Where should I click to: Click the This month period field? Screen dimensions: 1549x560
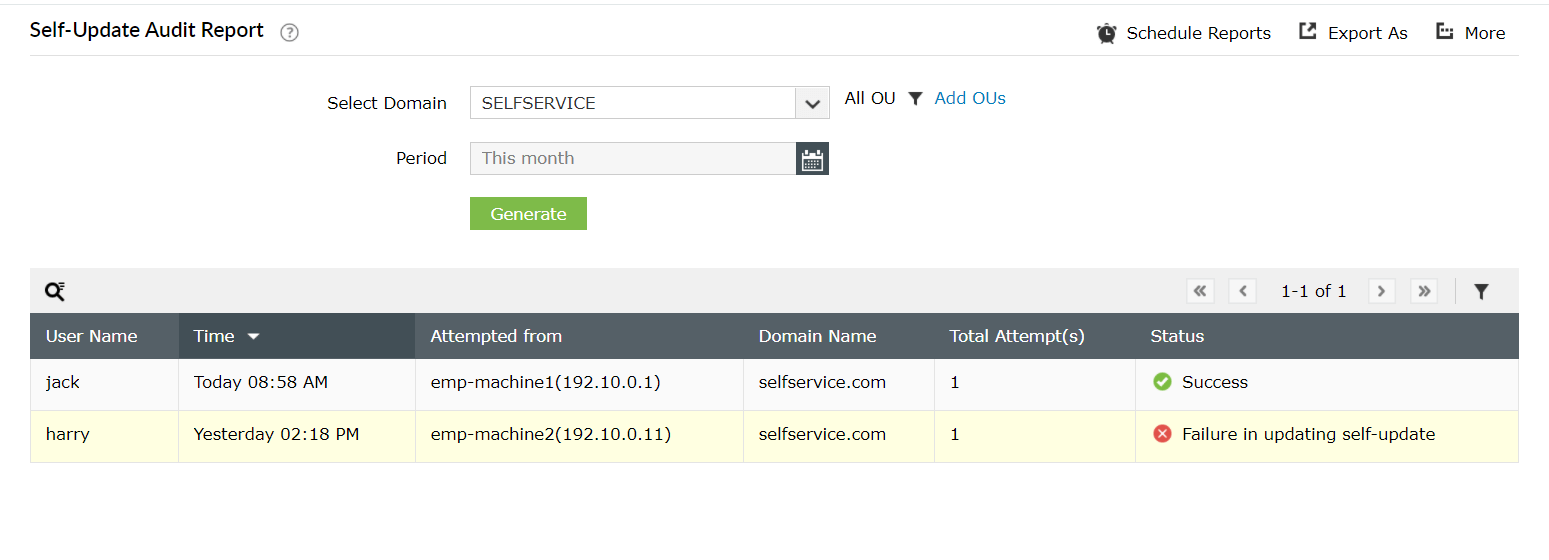[633, 158]
